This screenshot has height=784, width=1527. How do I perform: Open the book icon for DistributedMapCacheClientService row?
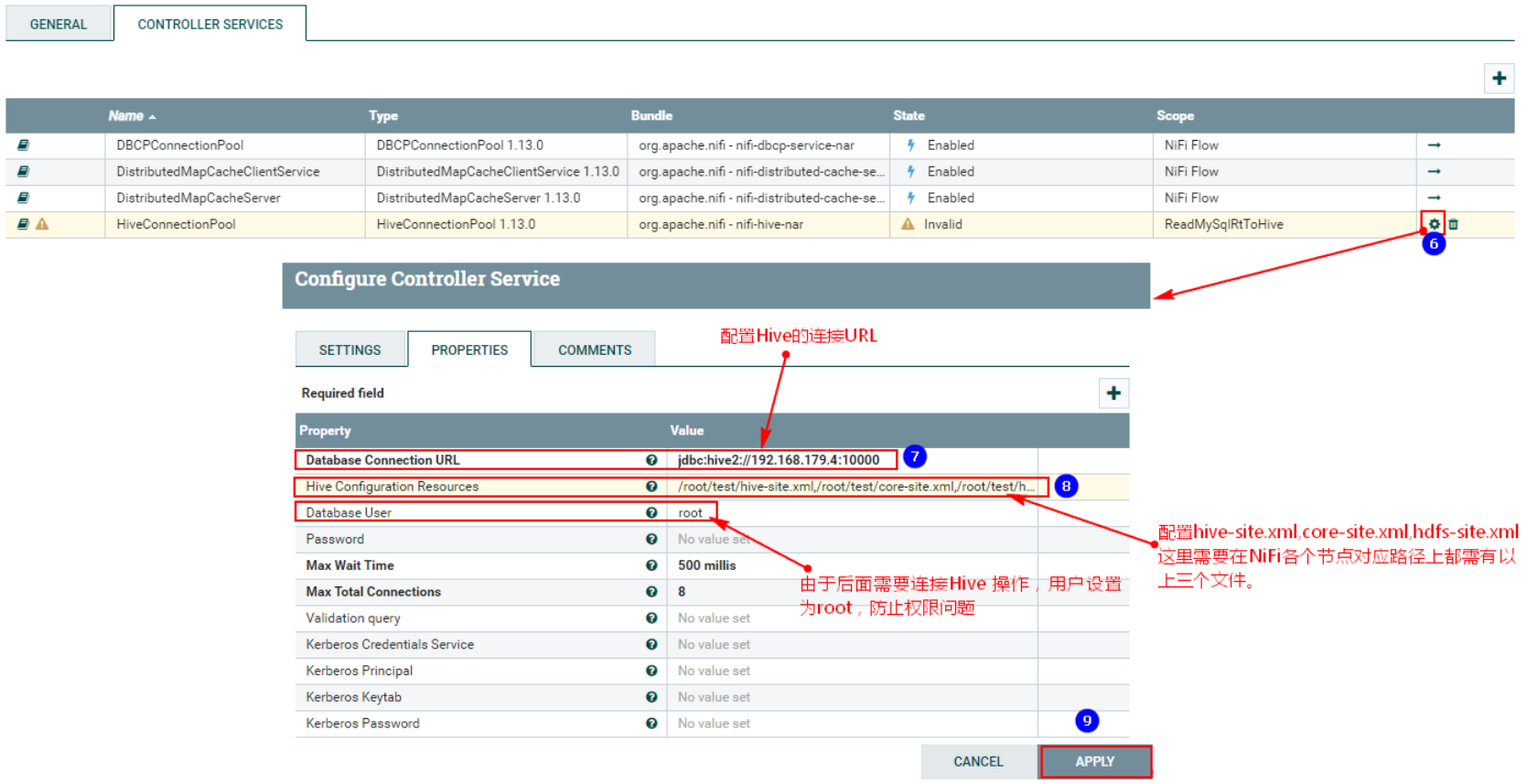click(x=23, y=171)
